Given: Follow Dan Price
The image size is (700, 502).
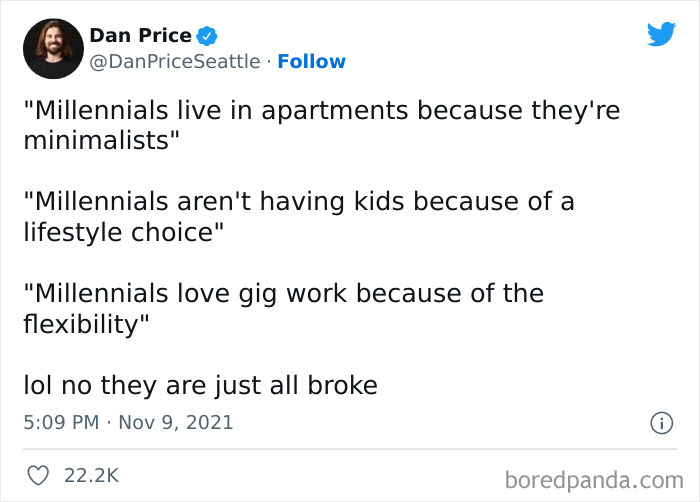Looking at the screenshot, I should [x=311, y=62].
